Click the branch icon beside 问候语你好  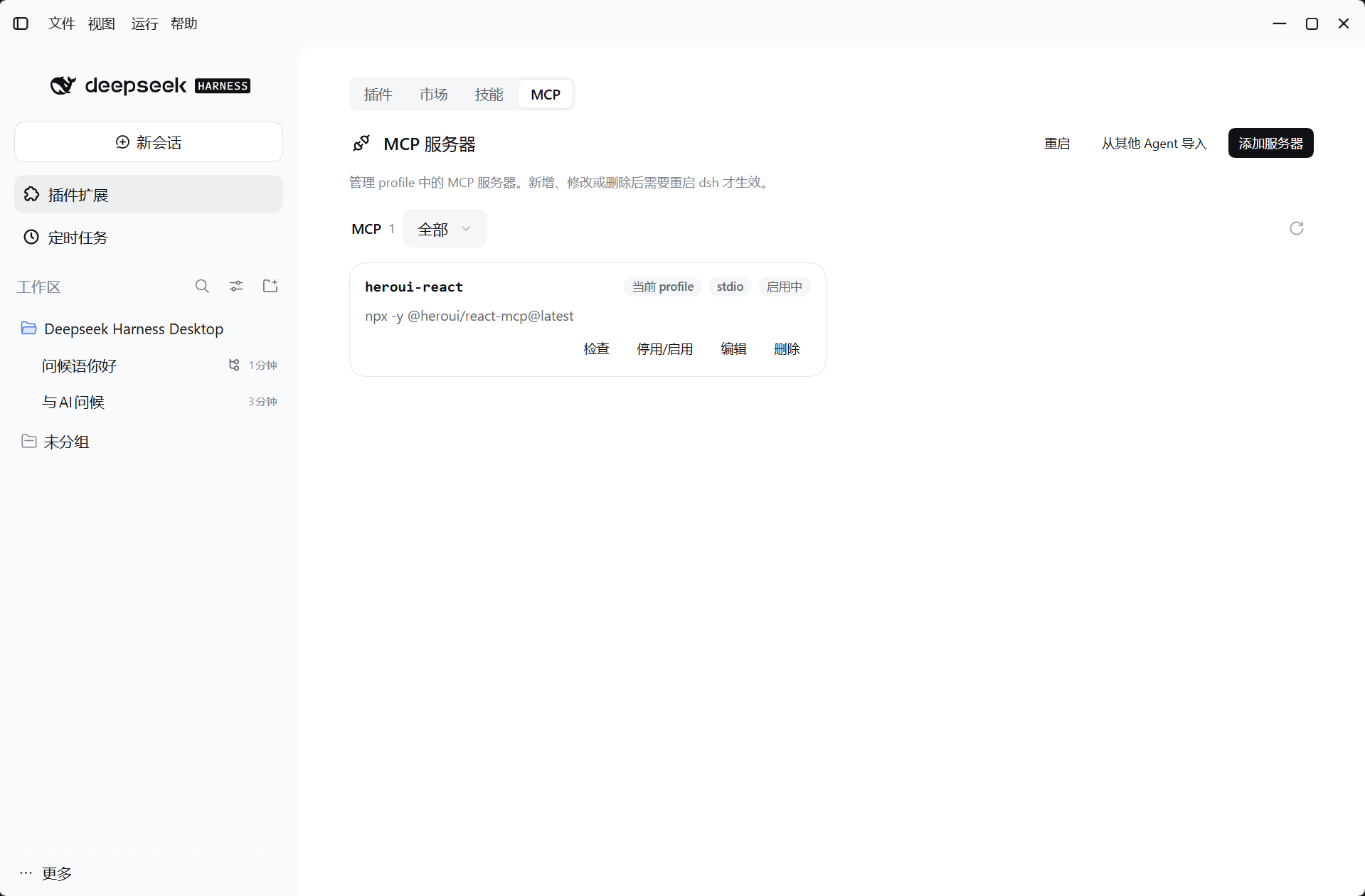click(x=234, y=365)
